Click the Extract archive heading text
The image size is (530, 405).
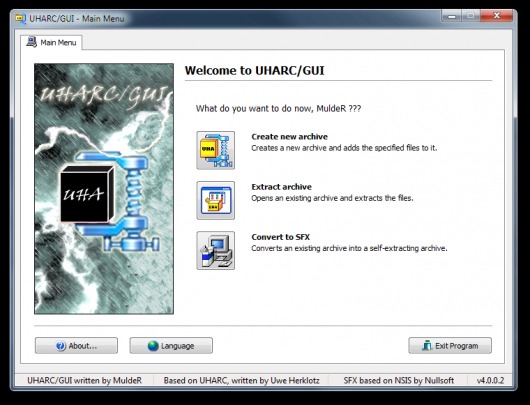pos(281,187)
